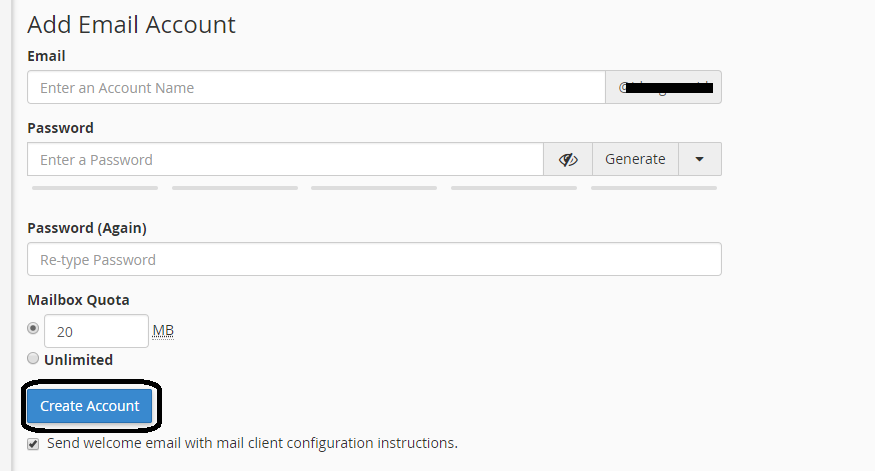Click the redacted domain suffix box
The width and height of the screenshot is (875, 471).
[664, 88]
